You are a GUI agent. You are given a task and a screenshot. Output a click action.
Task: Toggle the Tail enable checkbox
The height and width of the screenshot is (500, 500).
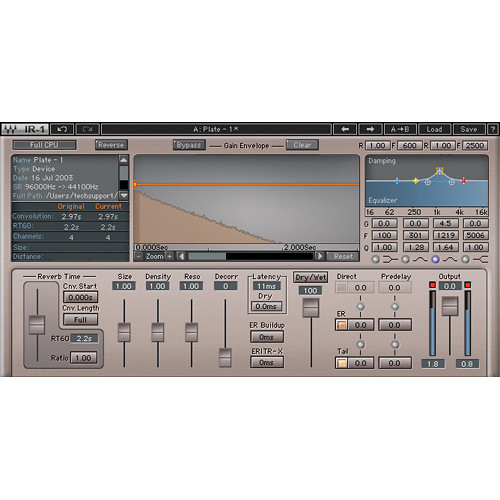341,363
